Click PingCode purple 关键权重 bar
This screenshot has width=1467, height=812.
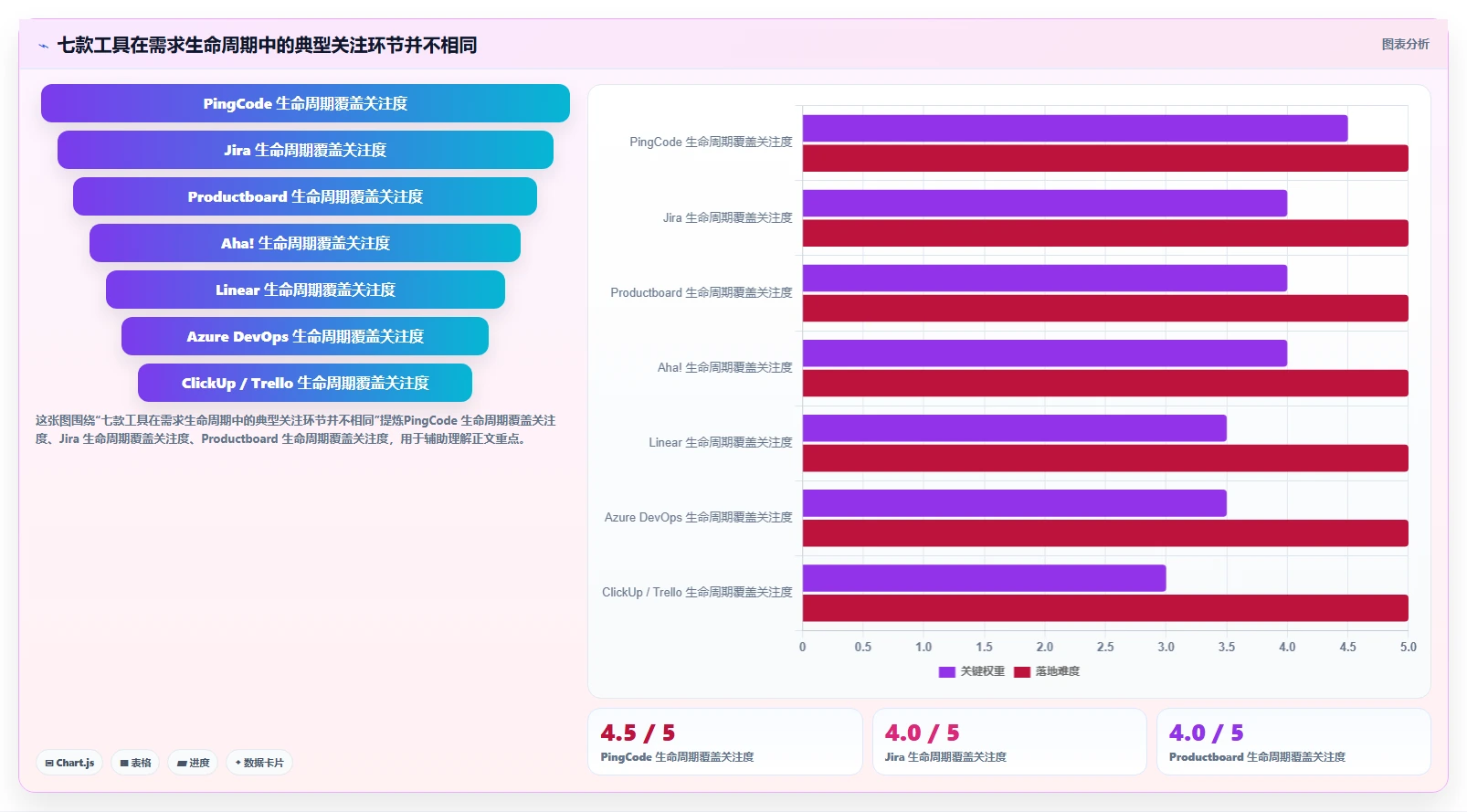click(1075, 128)
